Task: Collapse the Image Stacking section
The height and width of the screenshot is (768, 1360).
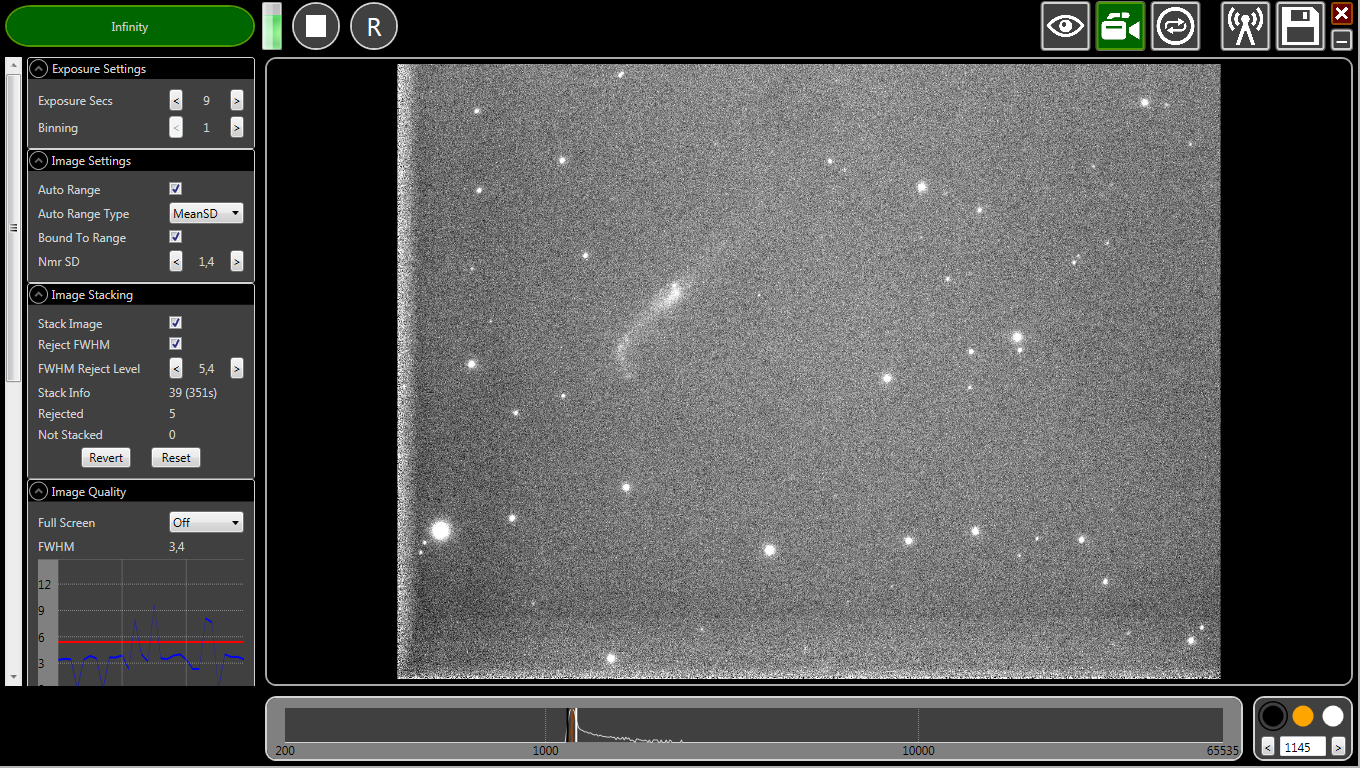Action: pyautogui.click(x=39, y=295)
